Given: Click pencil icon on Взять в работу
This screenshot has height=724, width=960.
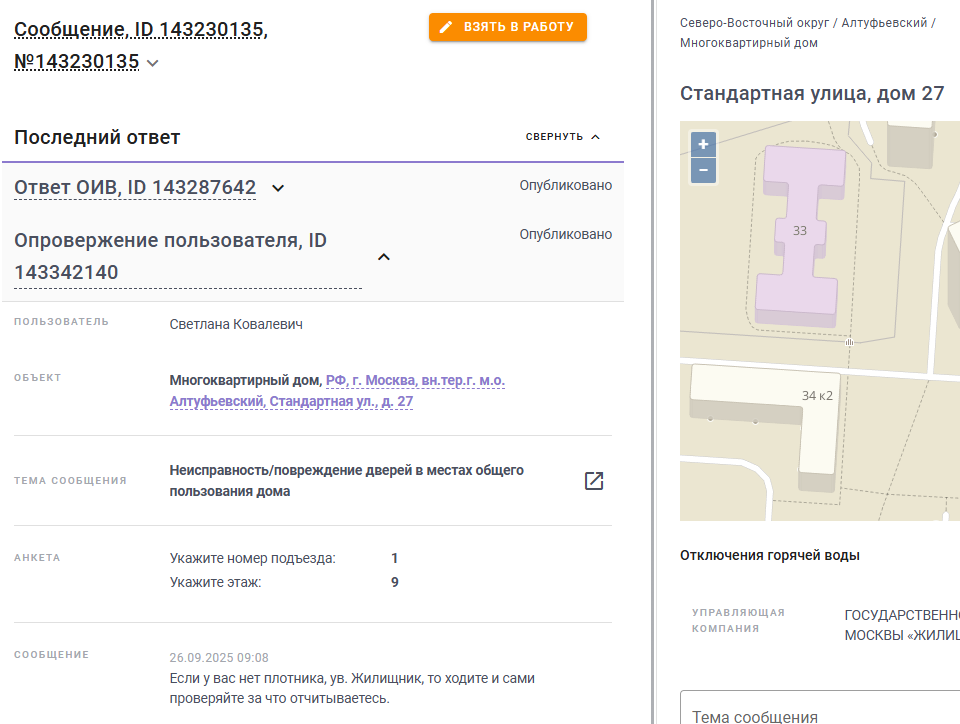Looking at the screenshot, I should pyautogui.click(x=446, y=27).
